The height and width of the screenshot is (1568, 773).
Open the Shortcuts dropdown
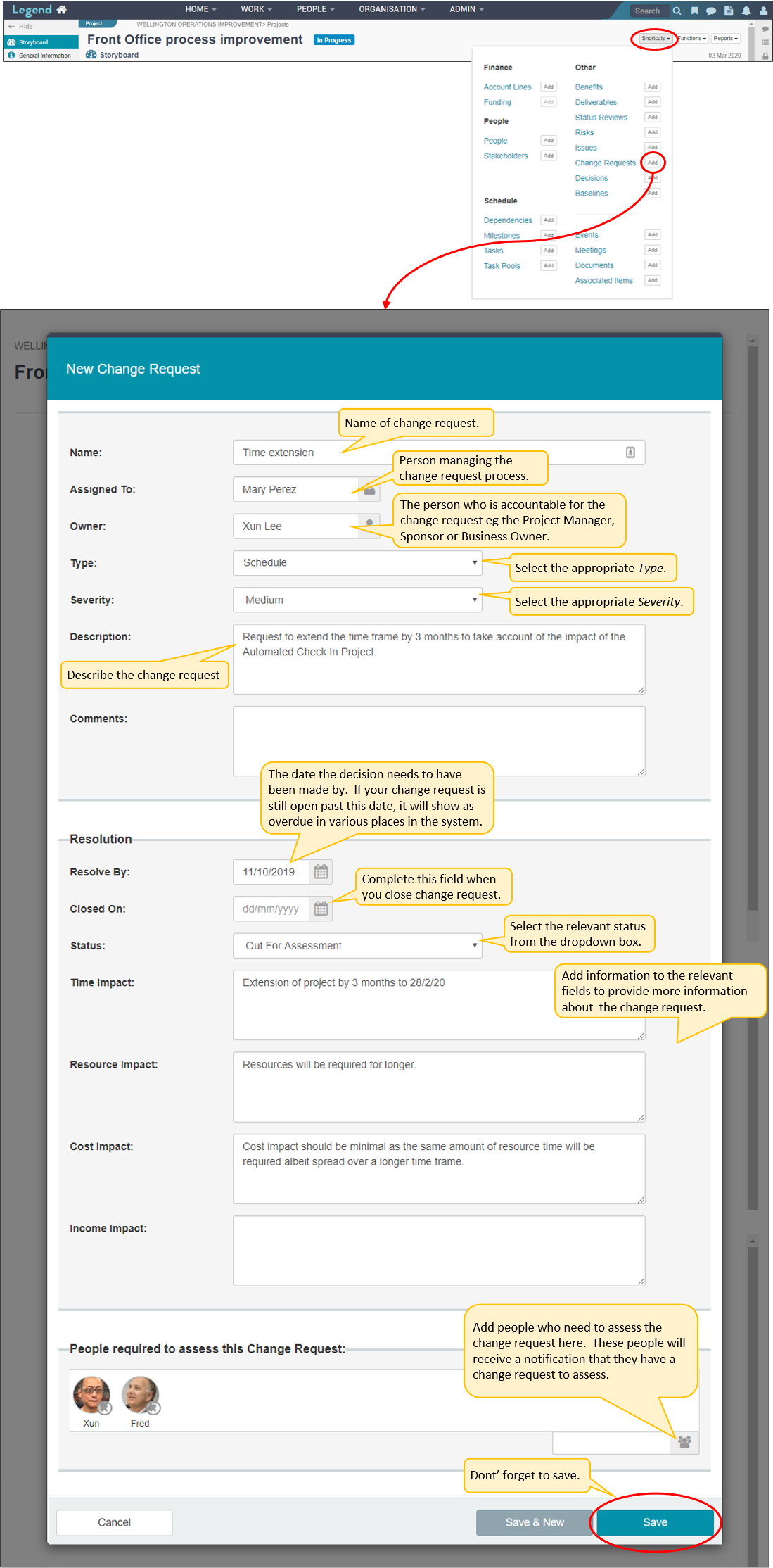coord(656,39)
